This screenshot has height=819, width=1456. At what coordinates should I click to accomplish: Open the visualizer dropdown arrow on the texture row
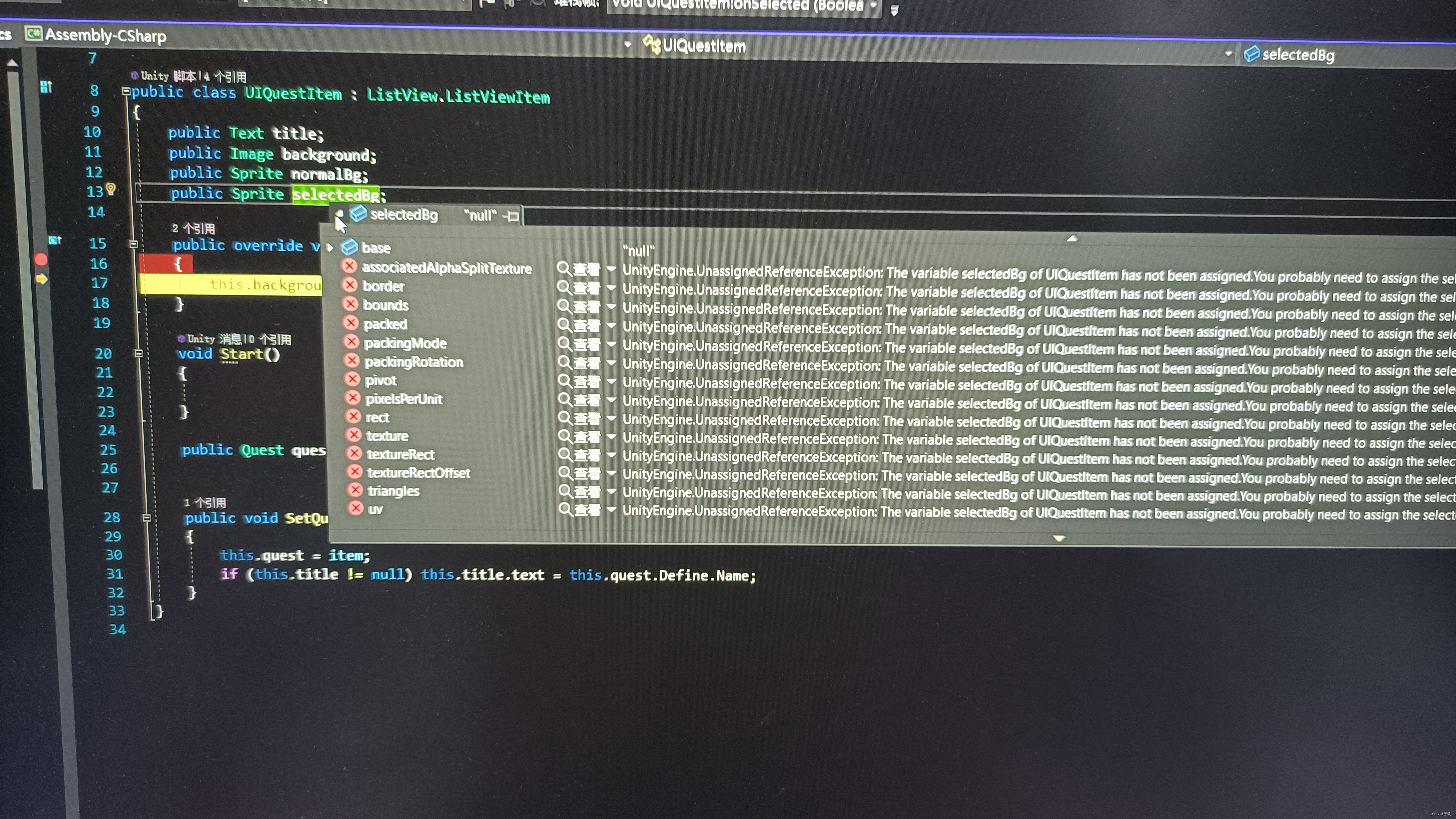pos(611,436)
